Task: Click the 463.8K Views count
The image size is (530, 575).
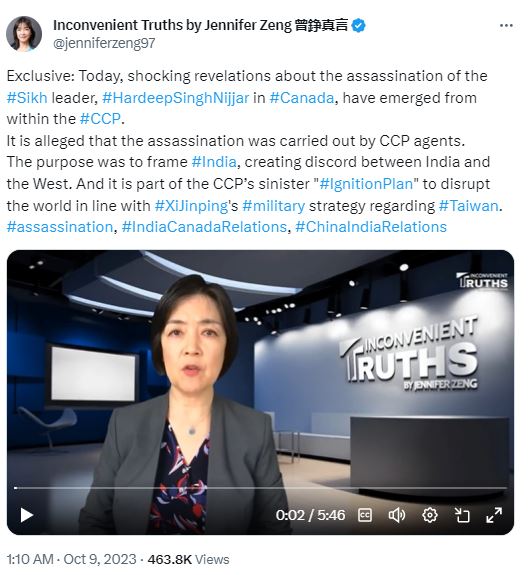Action: (x=188, y=560)
